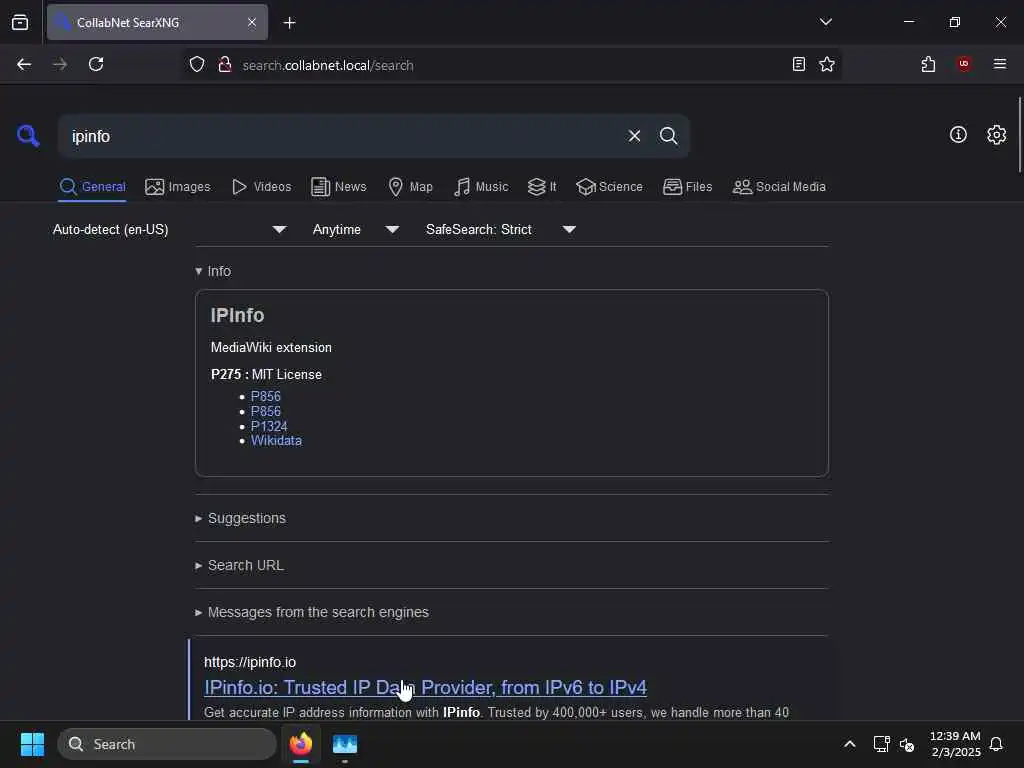Switch to Science search tab
Viewport: 1024px width, 768px height.
click(x=609, y=187)
